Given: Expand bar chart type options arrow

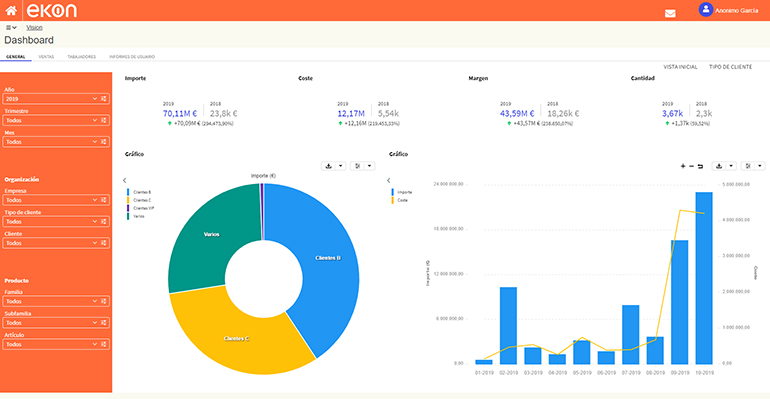Looking at the screenshot, I should coord(760,166).
